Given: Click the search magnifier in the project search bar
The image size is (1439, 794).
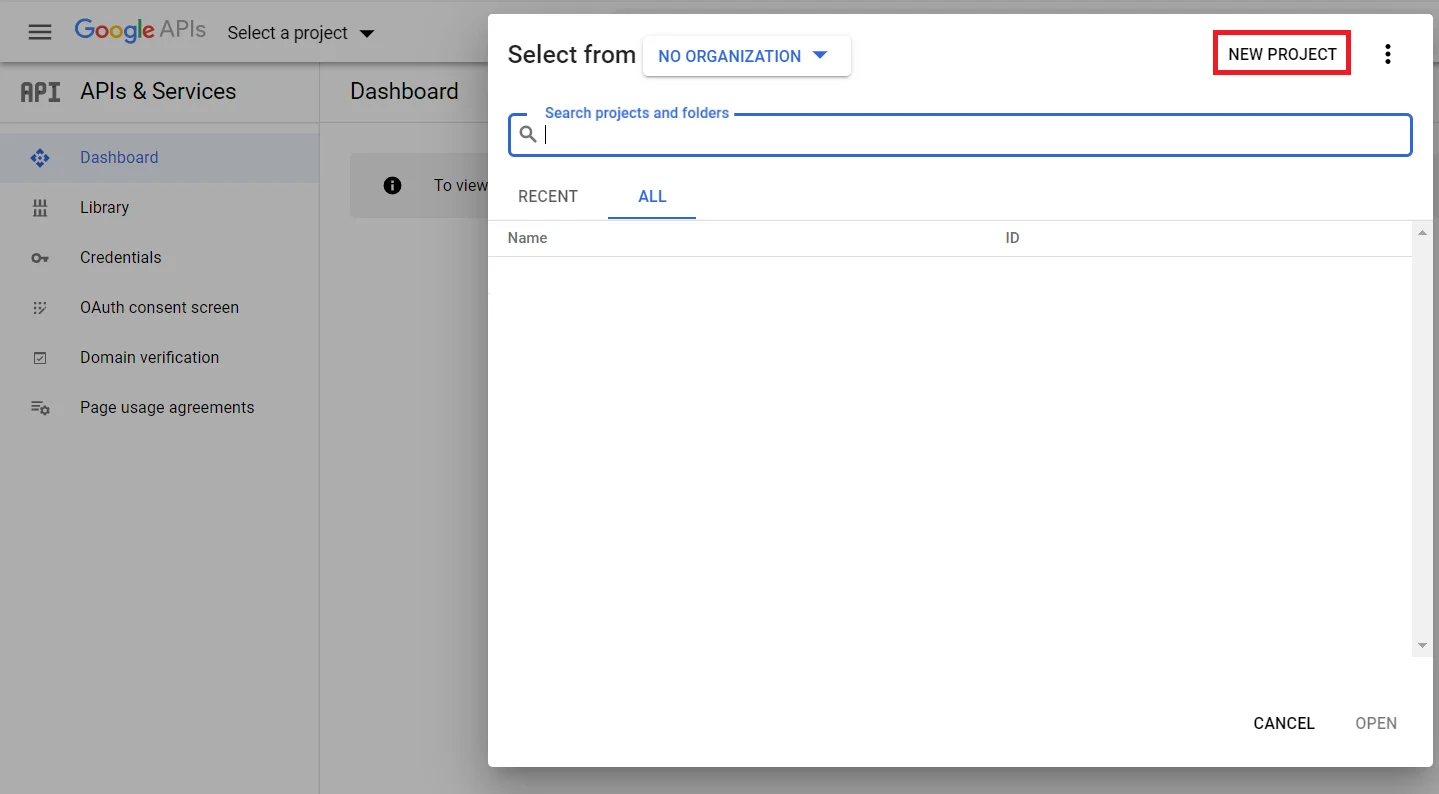Looking at the screenshot, I should [528, 133].
